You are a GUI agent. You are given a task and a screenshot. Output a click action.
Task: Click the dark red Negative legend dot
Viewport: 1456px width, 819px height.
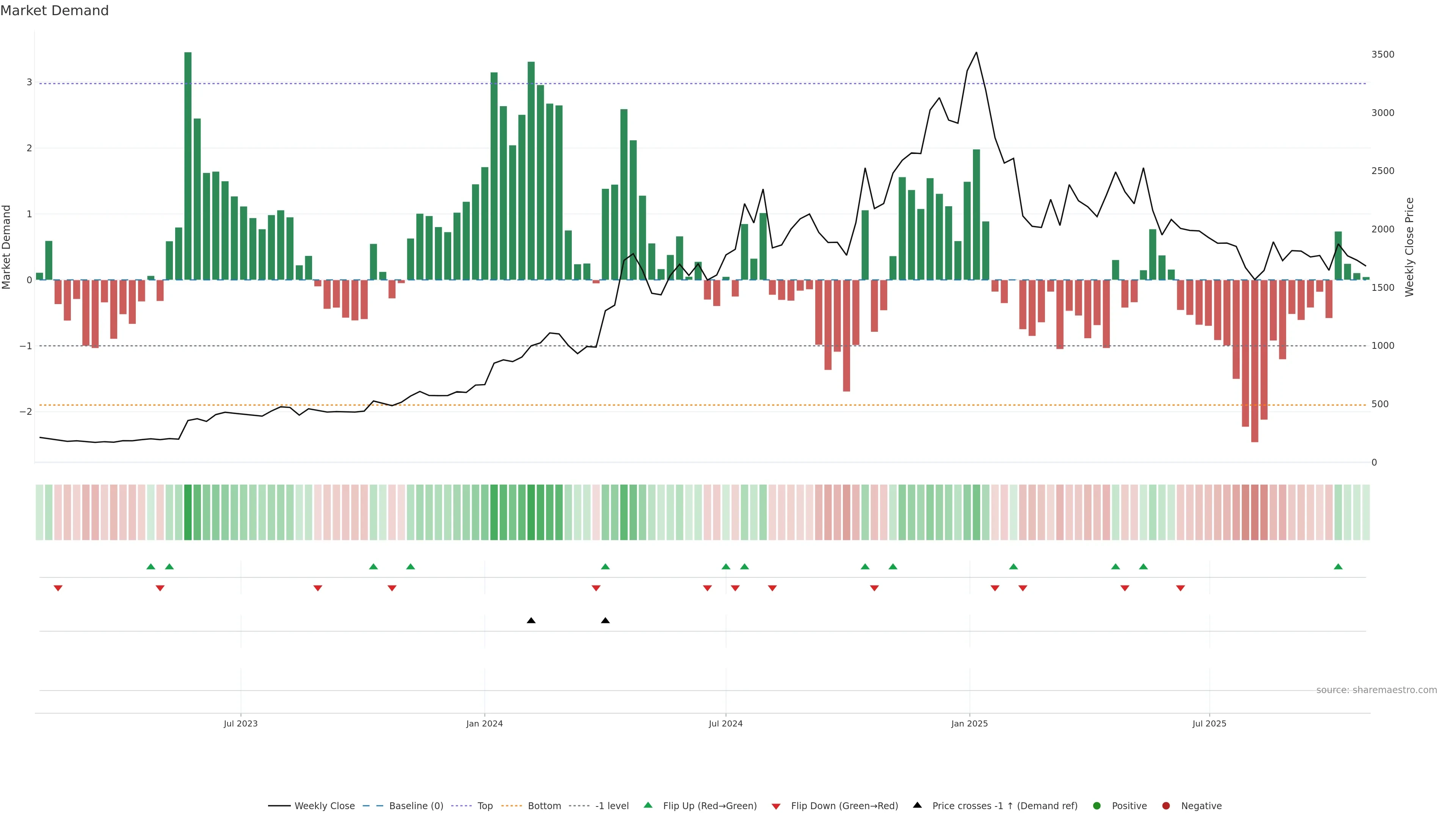coord(1166,806)
